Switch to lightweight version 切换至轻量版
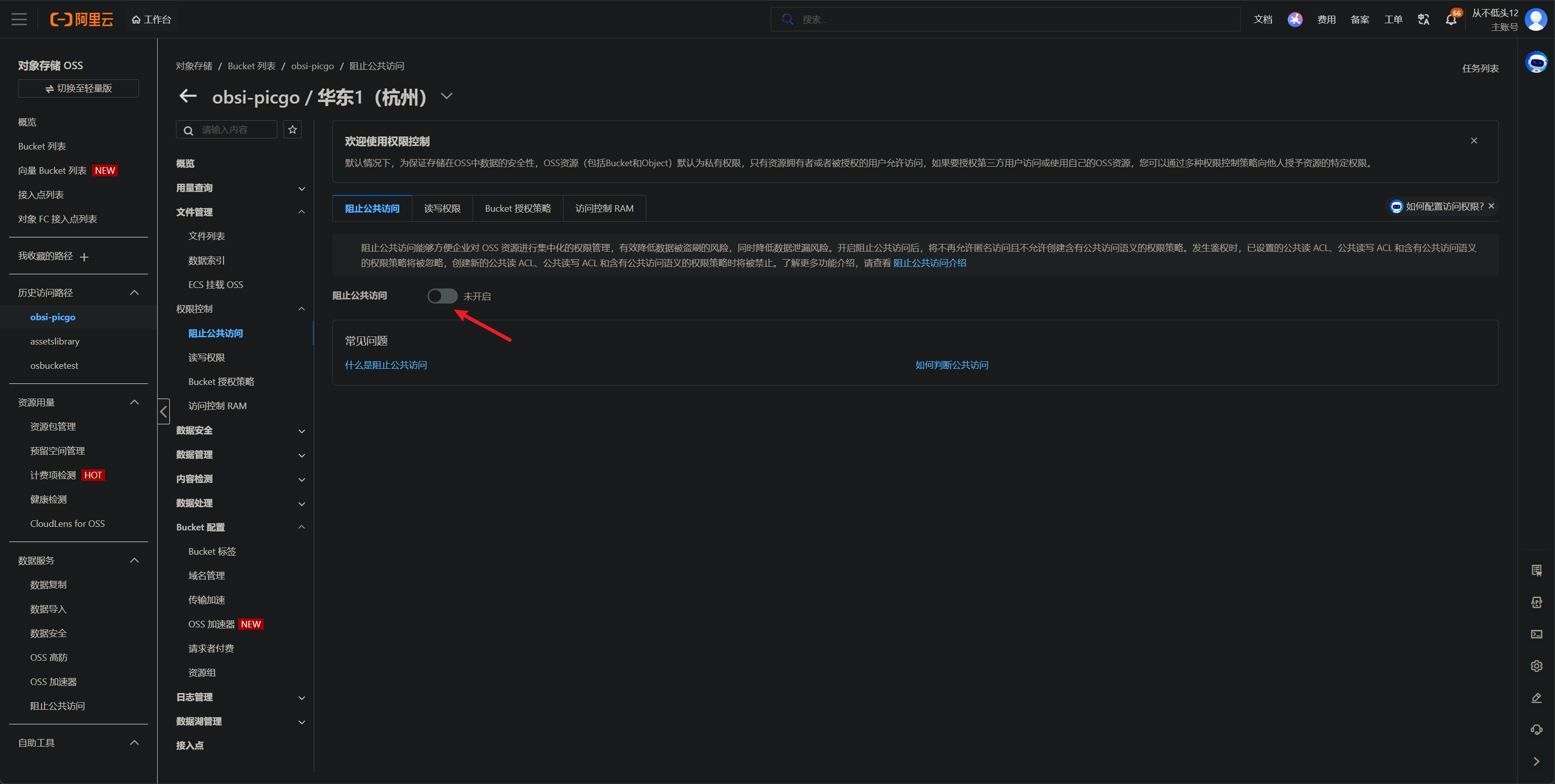Viewport: 1555px width, 784px height. pyautogui.click(x=78, y=88)
